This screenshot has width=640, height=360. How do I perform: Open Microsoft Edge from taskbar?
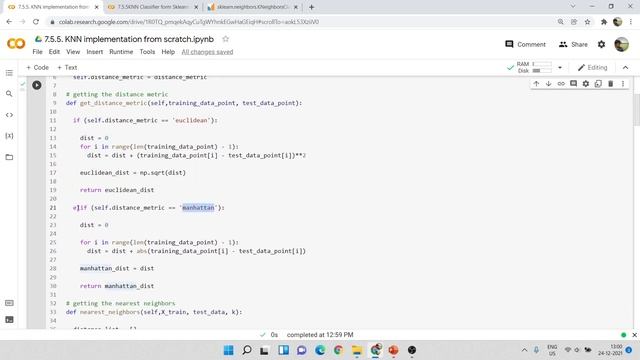(x=320, y=350)
